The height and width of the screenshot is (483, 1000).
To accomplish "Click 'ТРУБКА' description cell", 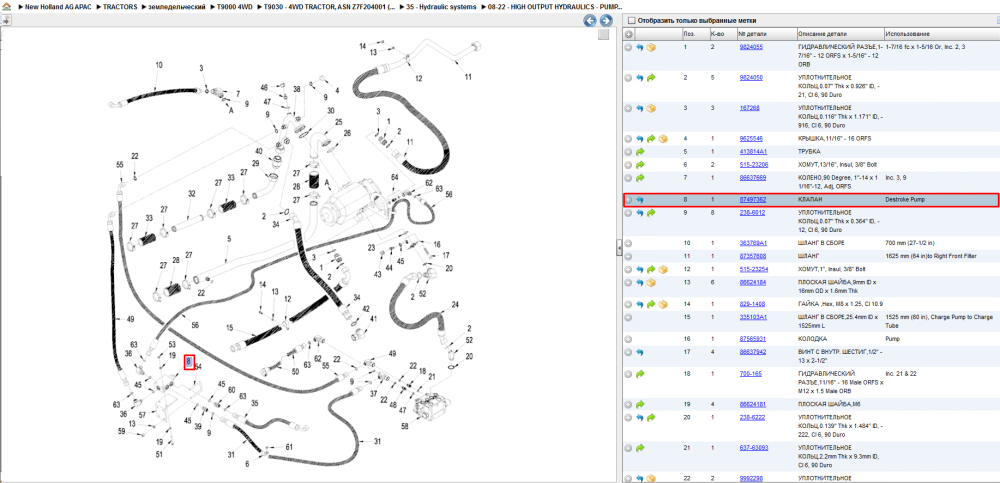I will (809, 152).
